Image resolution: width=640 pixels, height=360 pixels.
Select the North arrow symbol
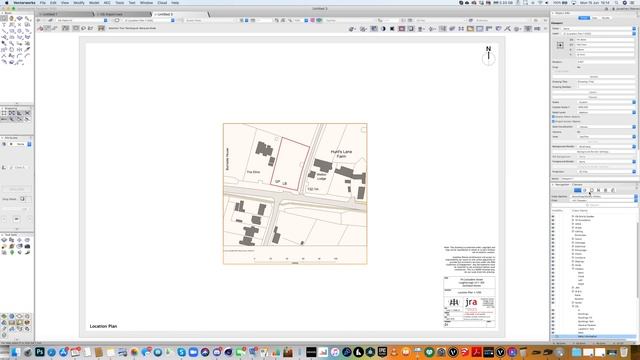pyautogui.click(x=488, y=56)
